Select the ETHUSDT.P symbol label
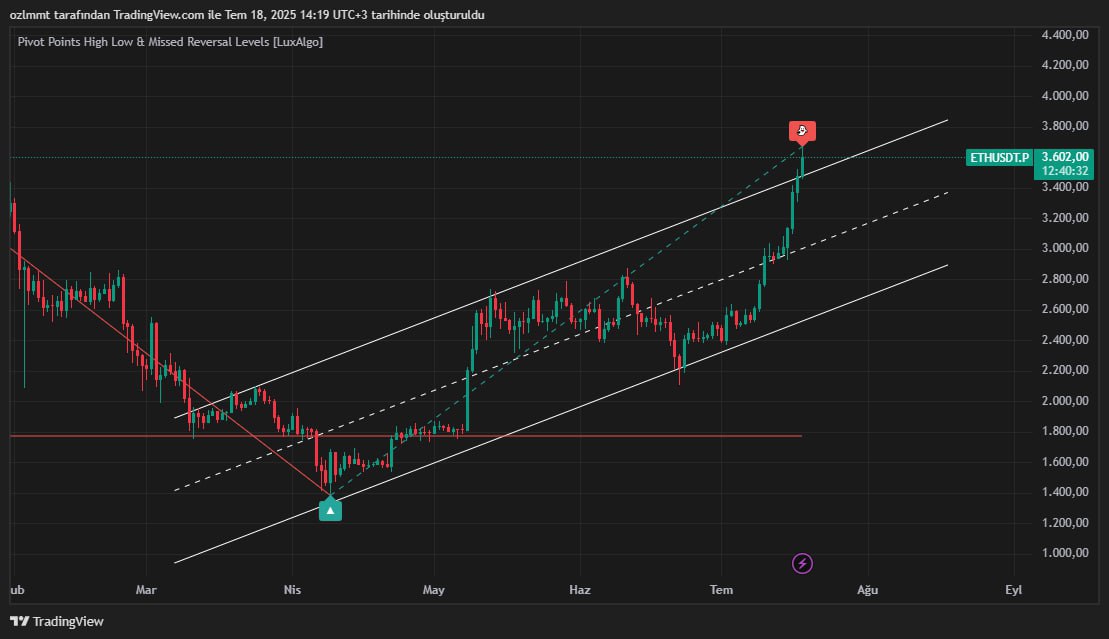Image resolution: width=1109 pixels, height=639 pixels. coord(999,157)
